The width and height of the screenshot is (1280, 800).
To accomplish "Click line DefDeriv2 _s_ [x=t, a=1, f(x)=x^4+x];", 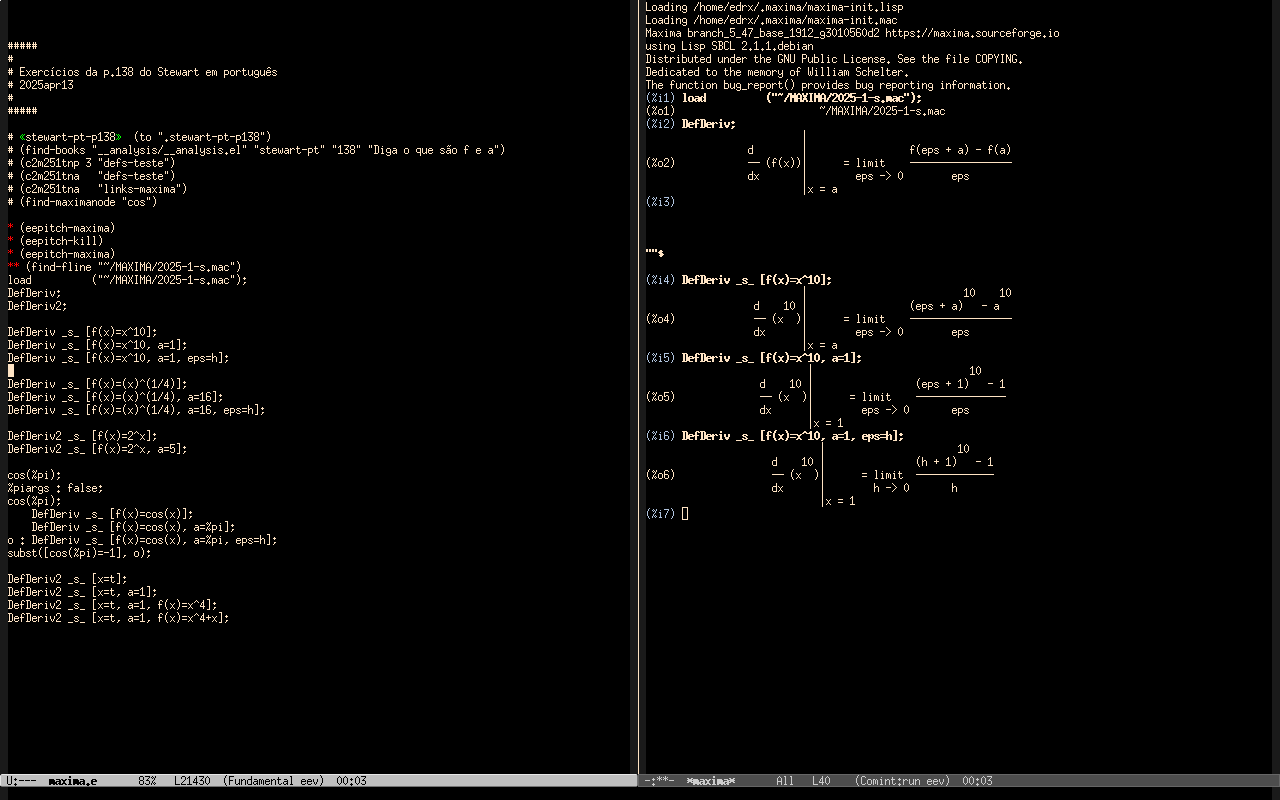I will [x=118, y=618].
